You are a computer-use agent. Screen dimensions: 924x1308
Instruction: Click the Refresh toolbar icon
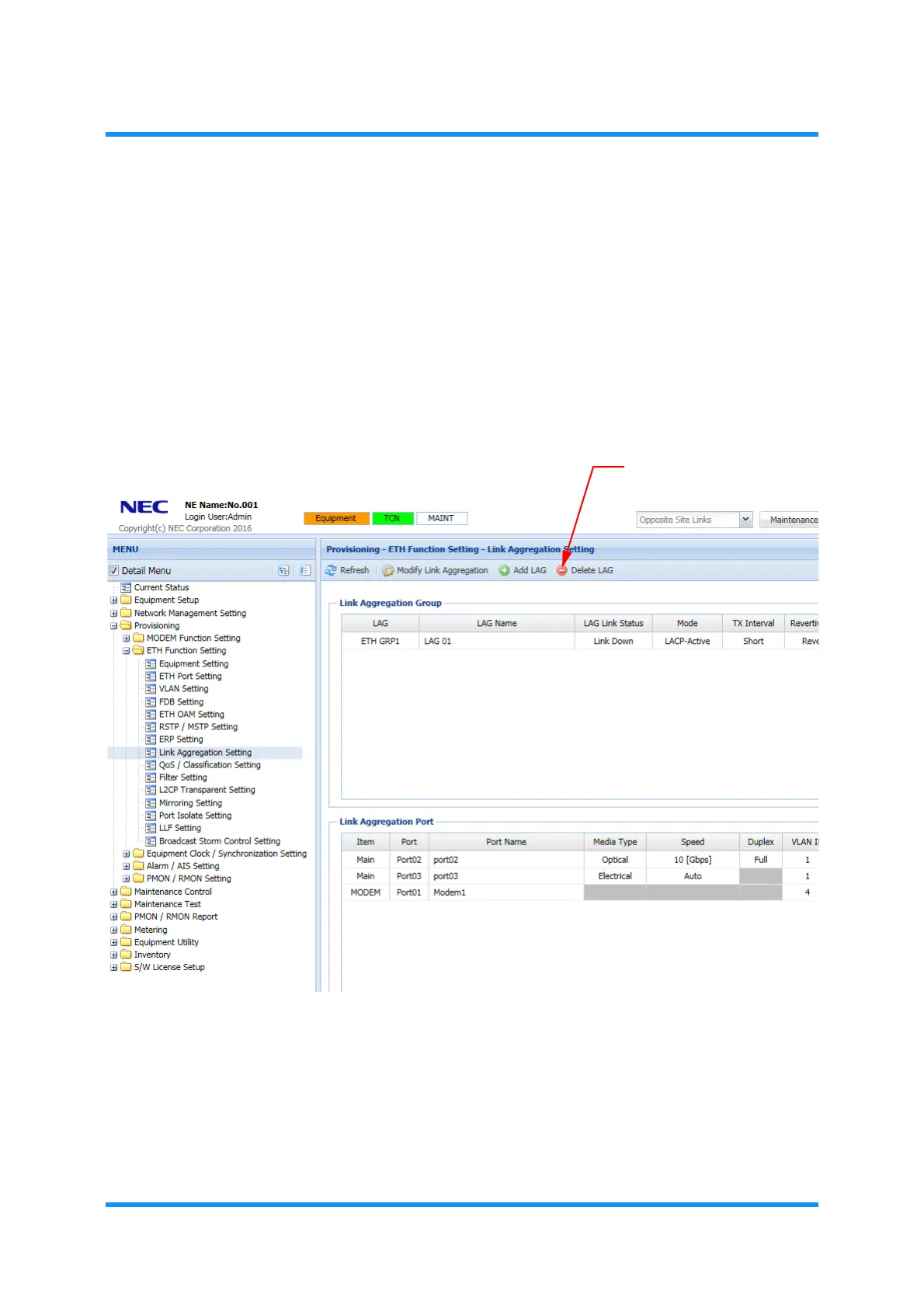click(331, 570)
